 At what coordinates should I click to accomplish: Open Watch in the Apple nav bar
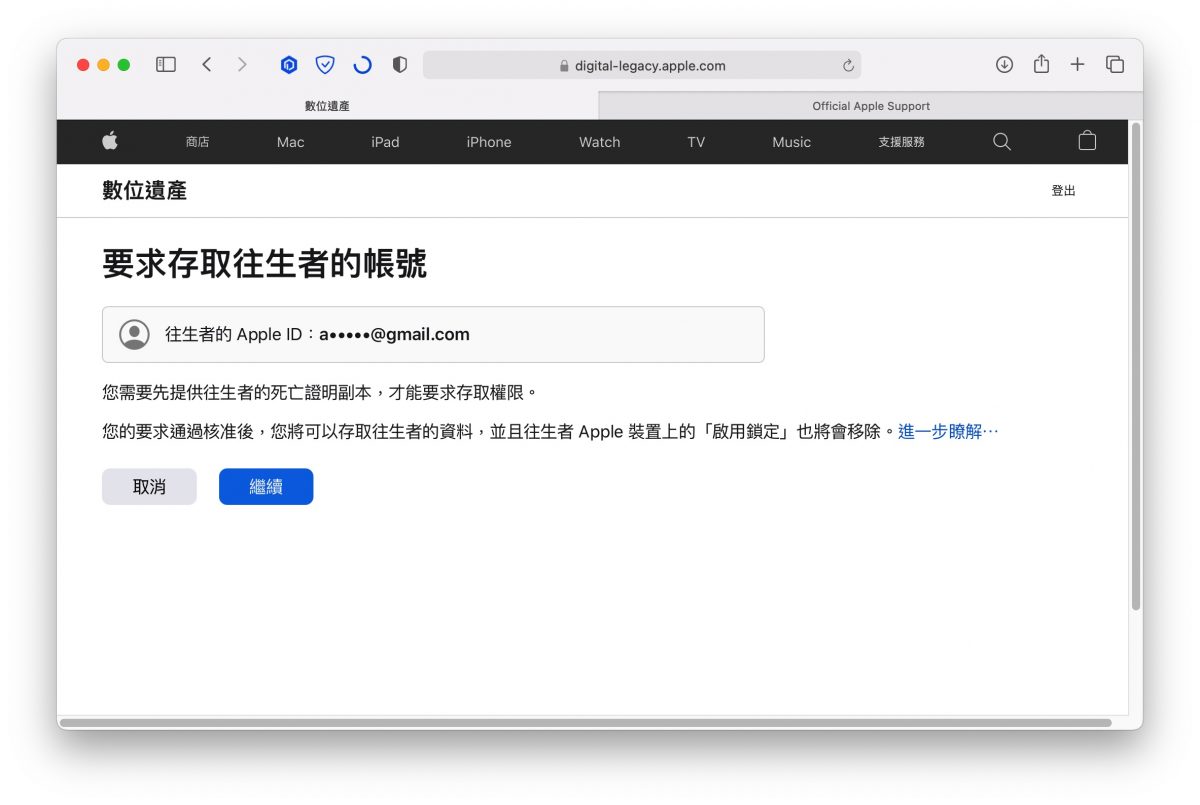(x=600, y=142)
